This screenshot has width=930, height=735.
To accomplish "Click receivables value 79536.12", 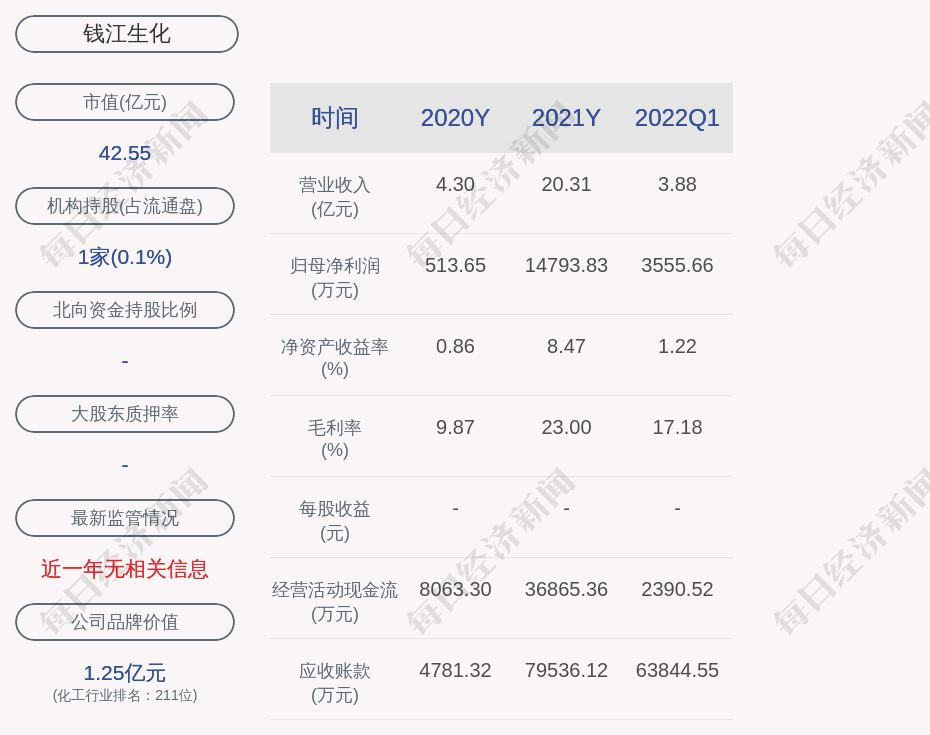I will (566, 670).
